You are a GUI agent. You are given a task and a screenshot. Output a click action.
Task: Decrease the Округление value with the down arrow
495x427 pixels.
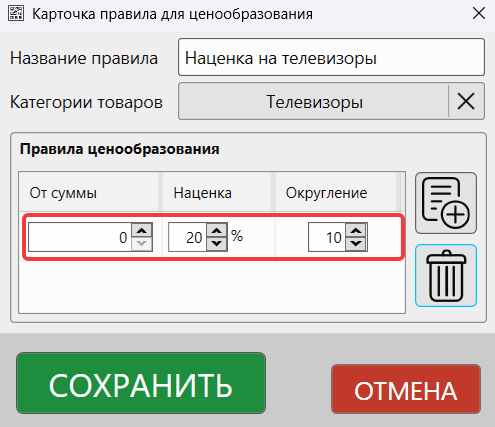(x=356, y=244)
